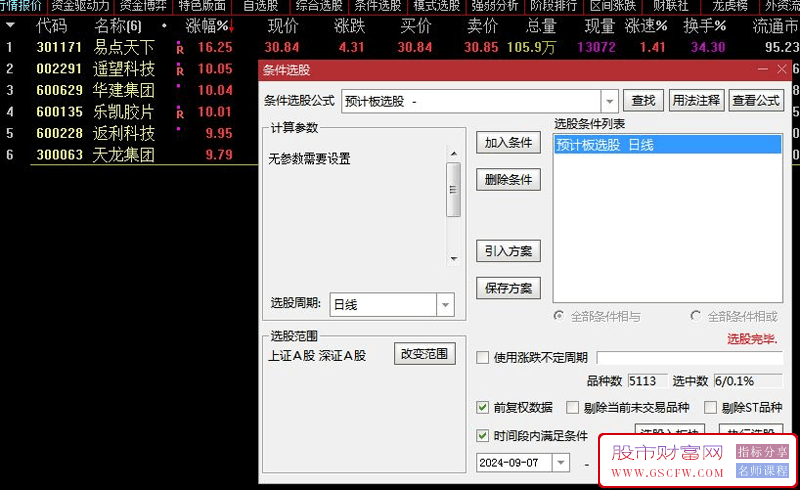The image size is (800, 490).
Task: Sort by 涨幅% column header
Action: click(210, 26)
